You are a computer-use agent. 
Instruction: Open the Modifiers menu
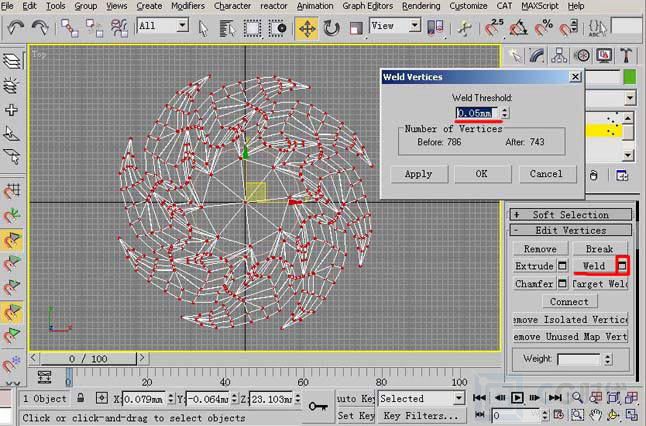(x=188, y=6)
